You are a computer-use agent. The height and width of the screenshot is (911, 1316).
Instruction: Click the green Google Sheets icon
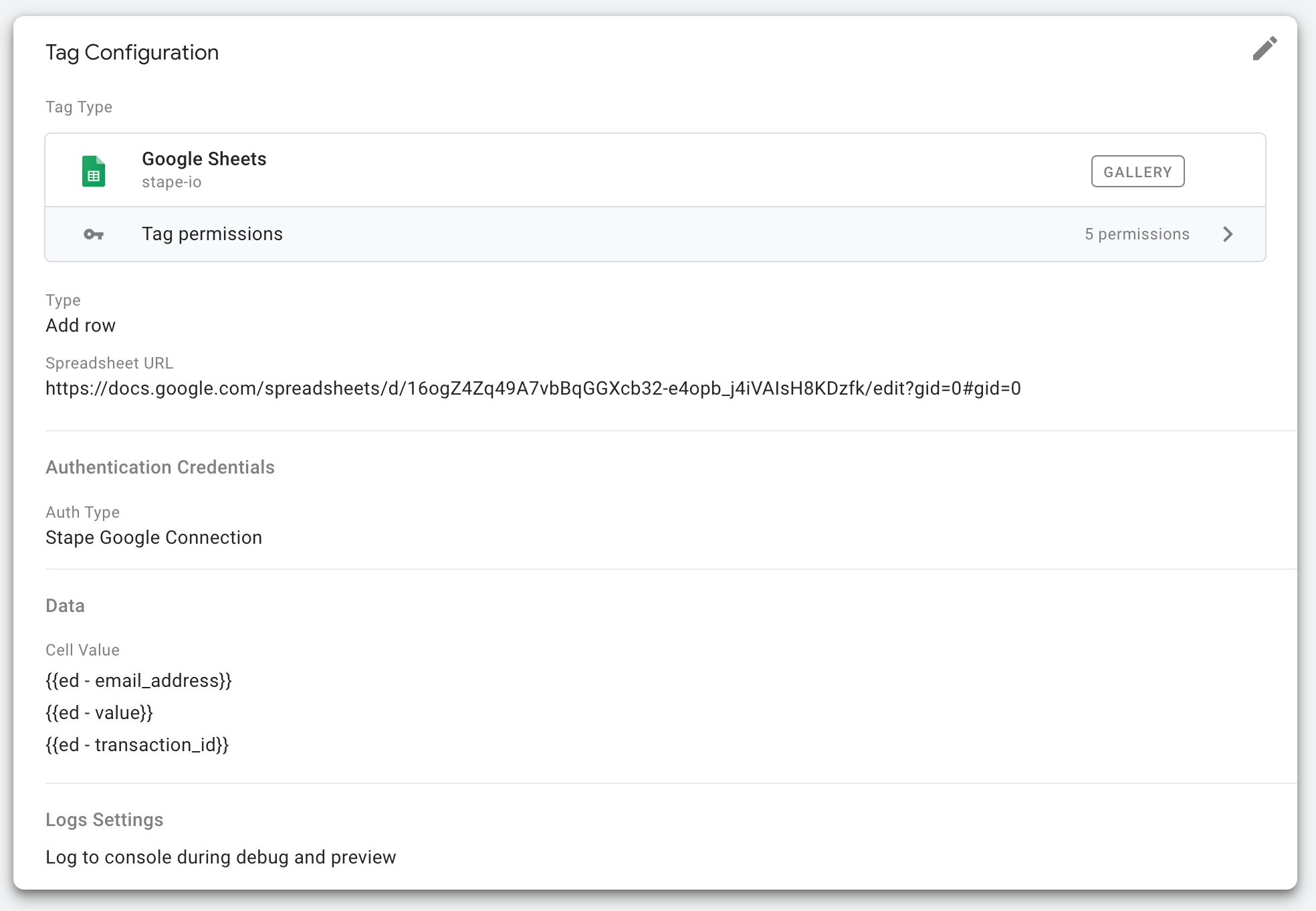pos(94,171)
